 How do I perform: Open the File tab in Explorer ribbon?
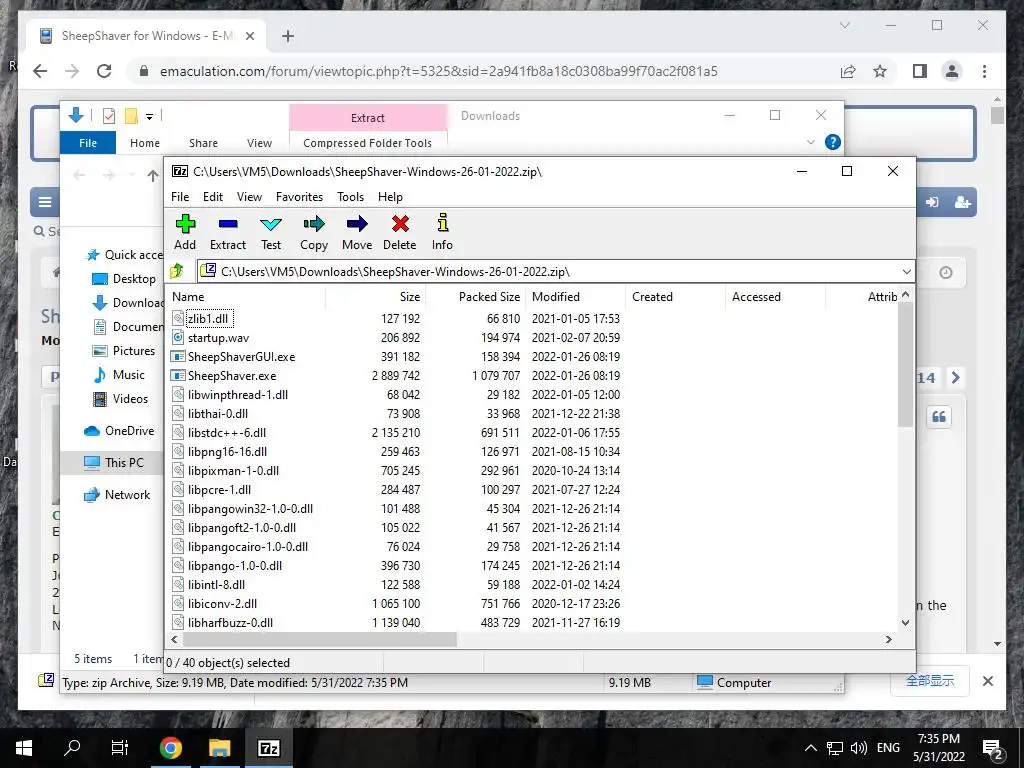[88, 143]
